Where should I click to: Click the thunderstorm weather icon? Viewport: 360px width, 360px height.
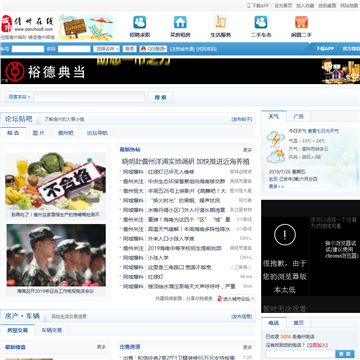tap(275, 139)
